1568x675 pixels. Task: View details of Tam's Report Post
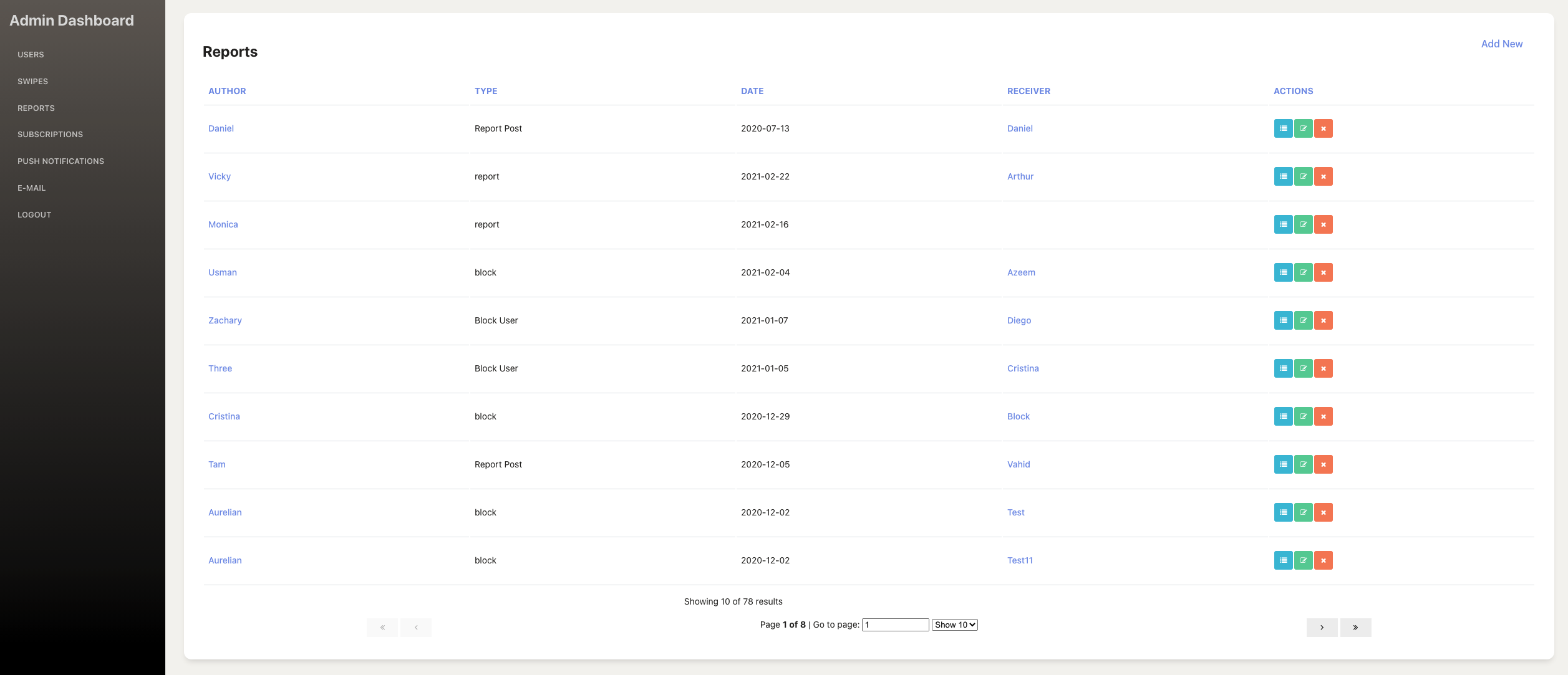point(1283,464)
